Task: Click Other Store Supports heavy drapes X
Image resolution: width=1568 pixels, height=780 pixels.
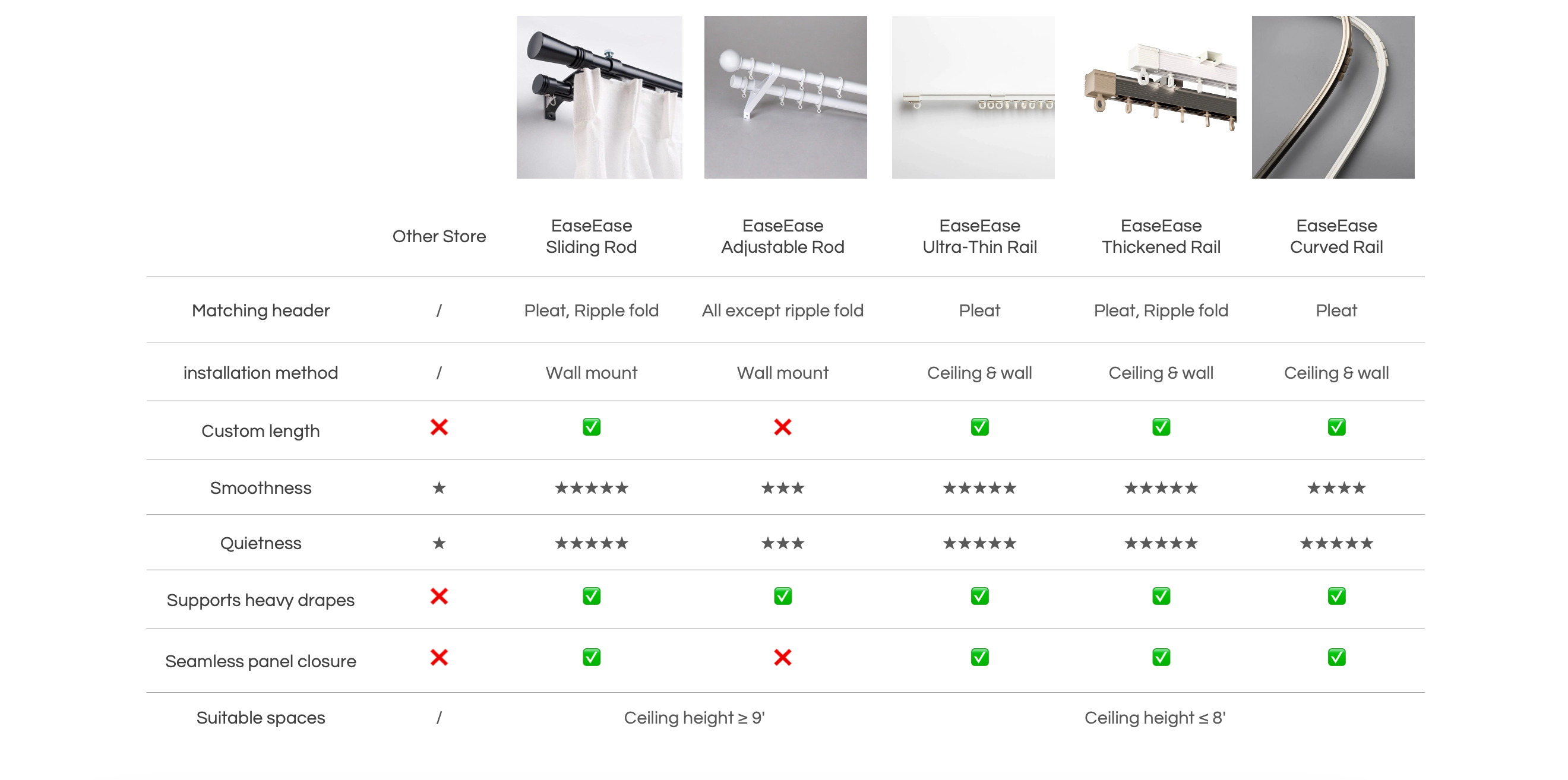Action: pyautogui.click(x=439, y=595)
